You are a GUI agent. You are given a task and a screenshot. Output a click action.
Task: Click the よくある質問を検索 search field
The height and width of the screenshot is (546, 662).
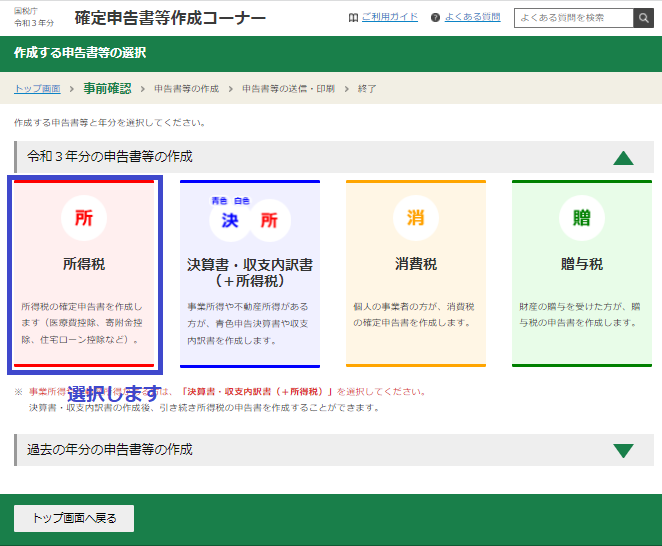[x=573, y=18]
